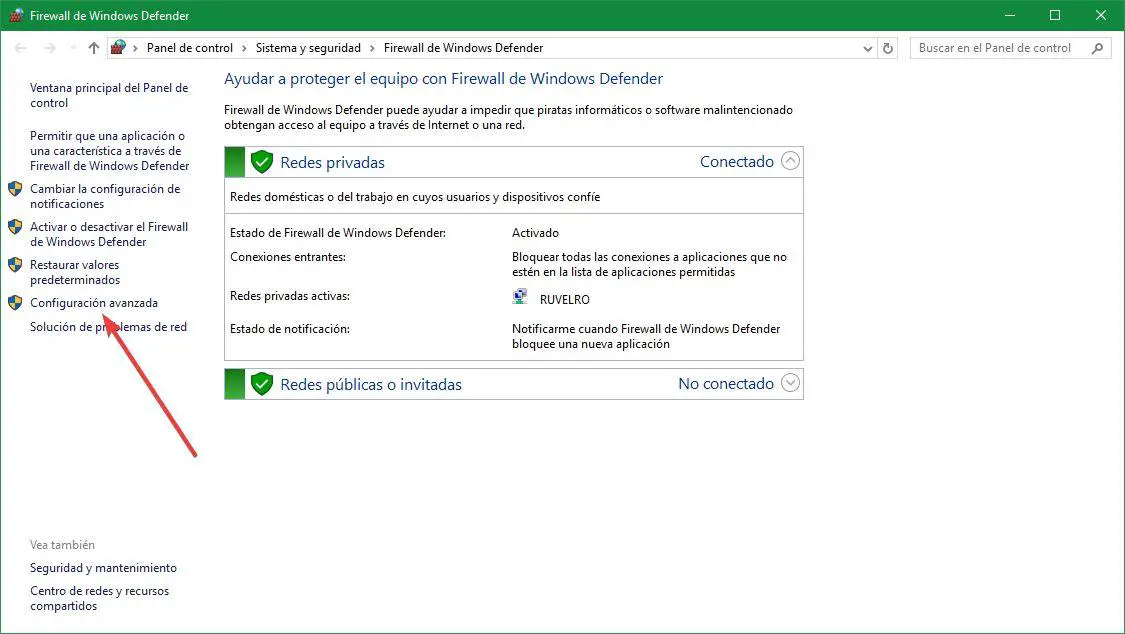Click shield icon beside 'Restaurar valores'
Viewport: 1125px width, 634px height.
click(x=15, y=265)
